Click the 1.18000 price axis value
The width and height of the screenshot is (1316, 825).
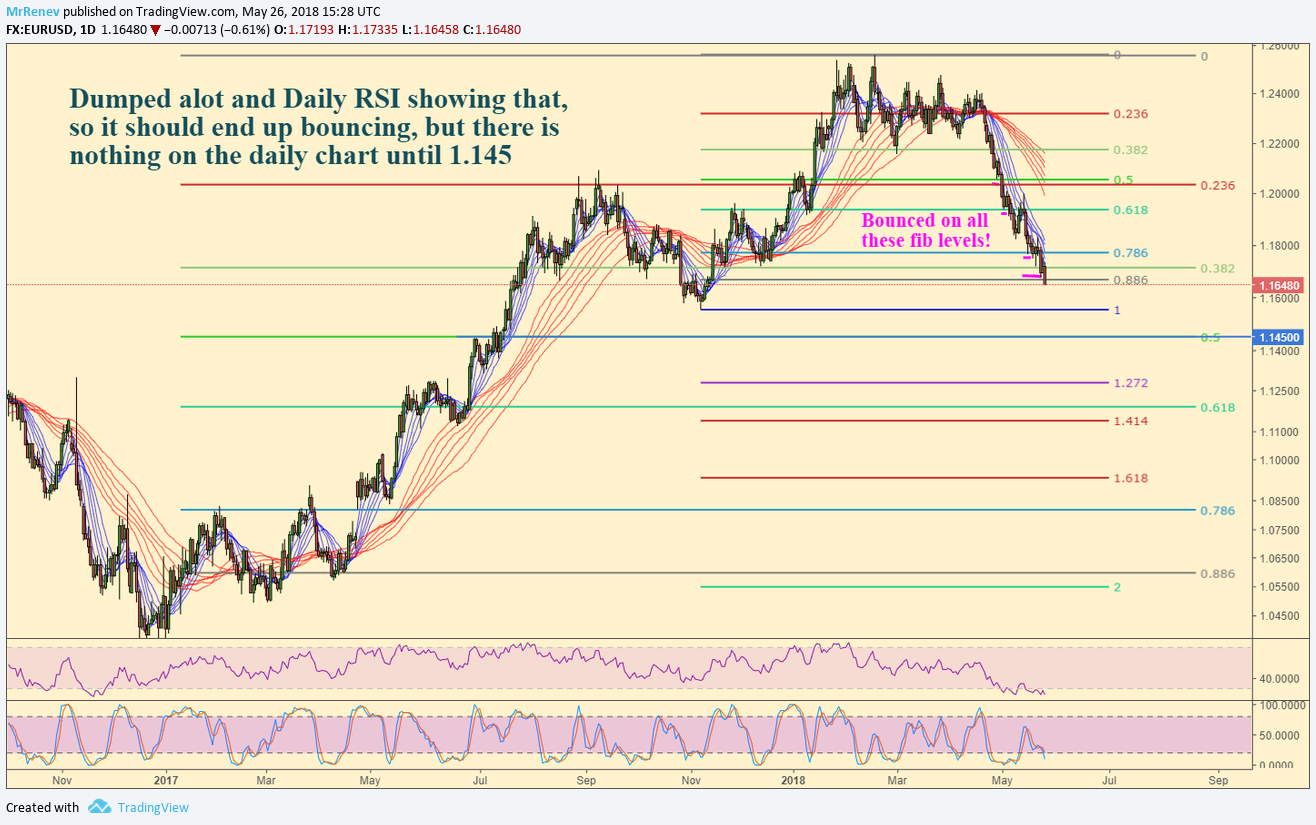[1281, 246]
